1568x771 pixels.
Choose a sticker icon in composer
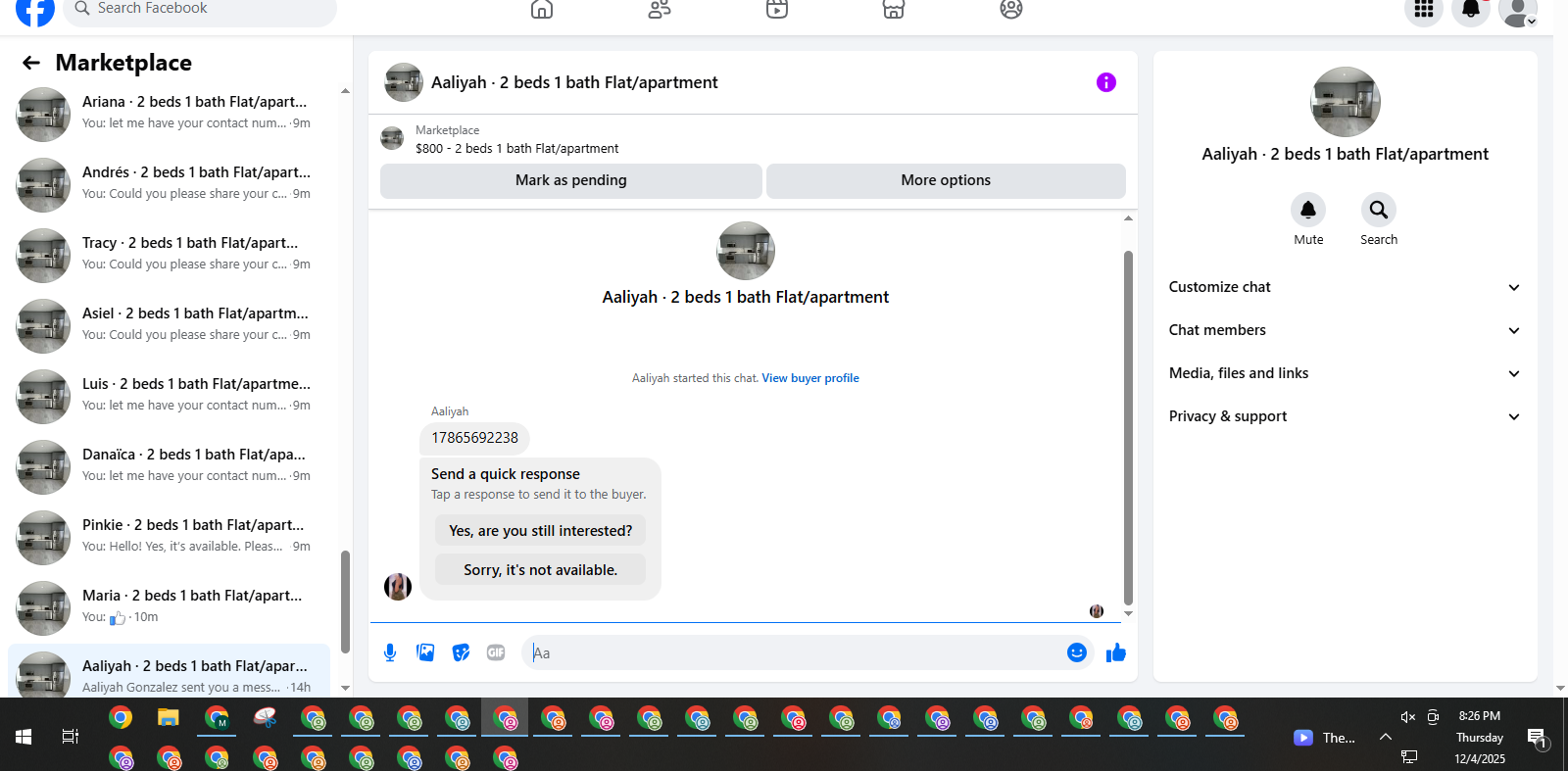[461, 652]
